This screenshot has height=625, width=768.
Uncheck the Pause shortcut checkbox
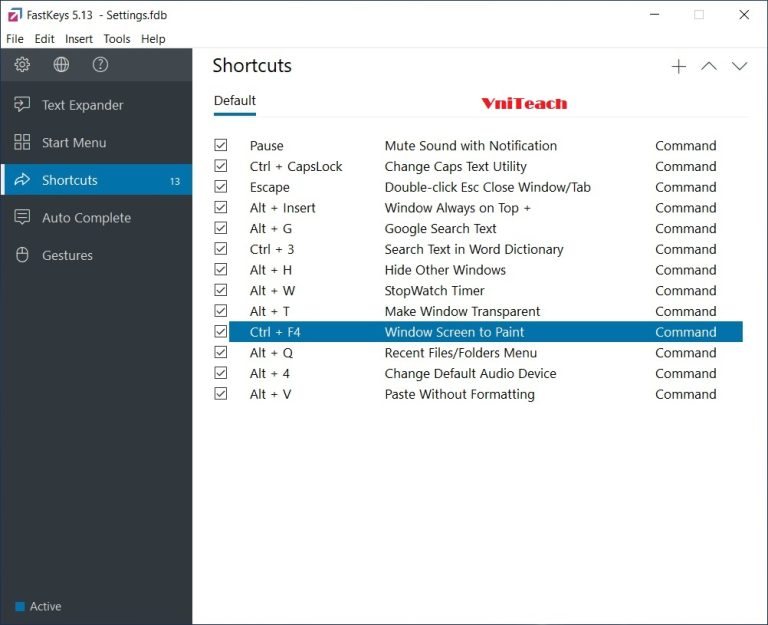[221, 146]
